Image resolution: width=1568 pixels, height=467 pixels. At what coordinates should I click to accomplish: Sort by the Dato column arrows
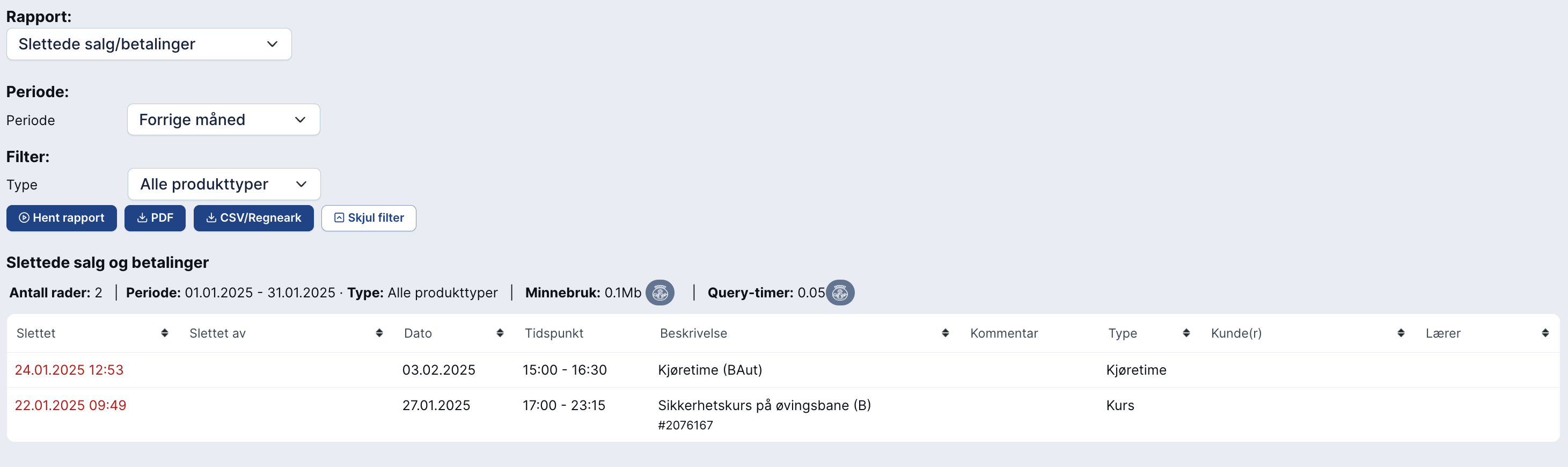[500, 333]
